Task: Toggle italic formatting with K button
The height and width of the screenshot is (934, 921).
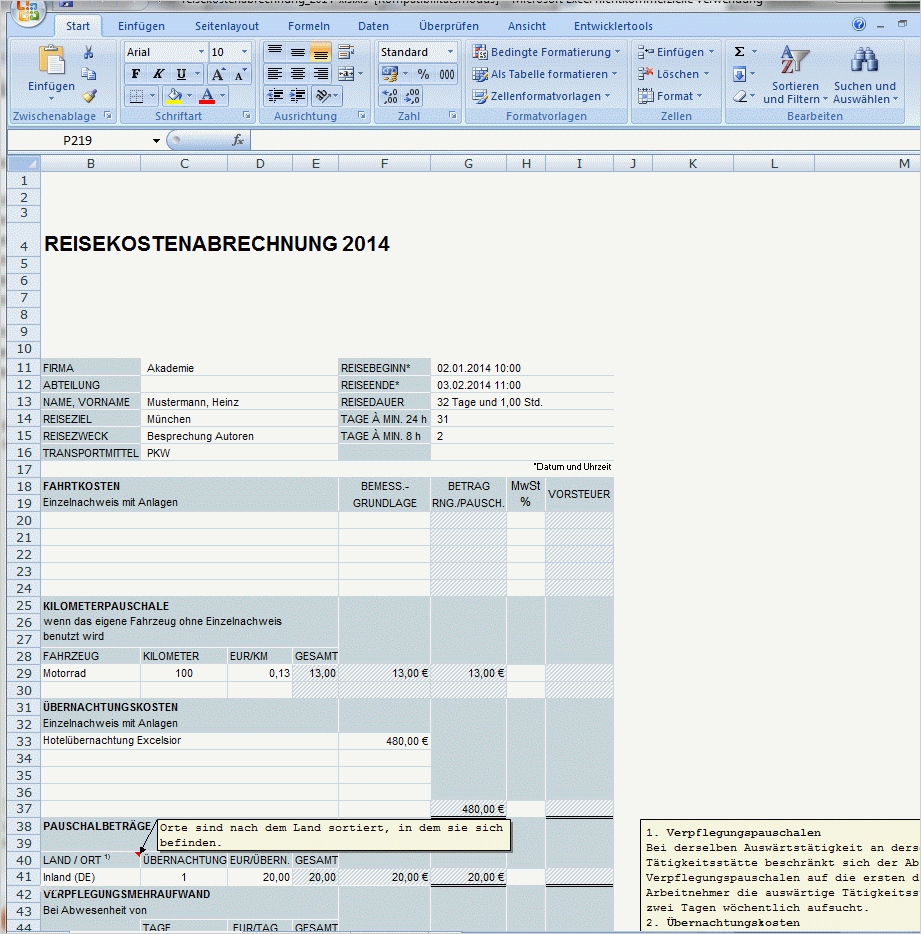Action: (158, 74)
